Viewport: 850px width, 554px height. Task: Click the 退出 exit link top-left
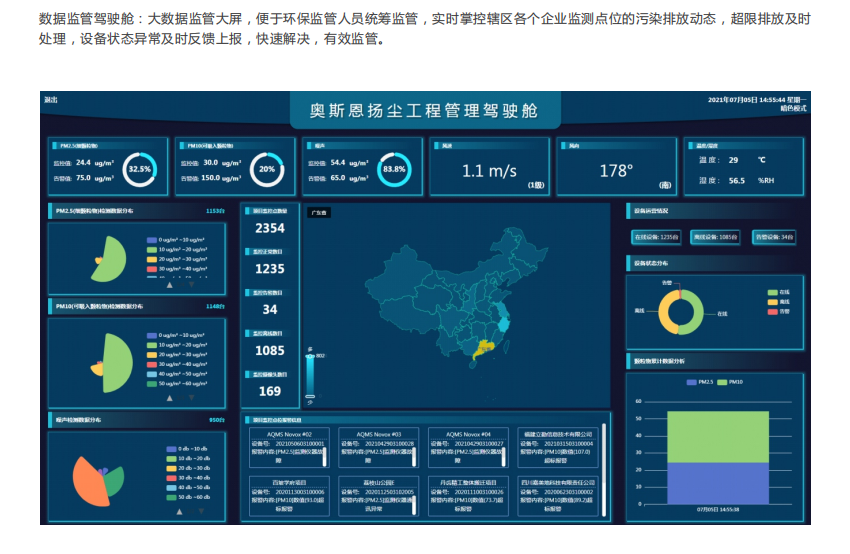[x=50, y=100]
